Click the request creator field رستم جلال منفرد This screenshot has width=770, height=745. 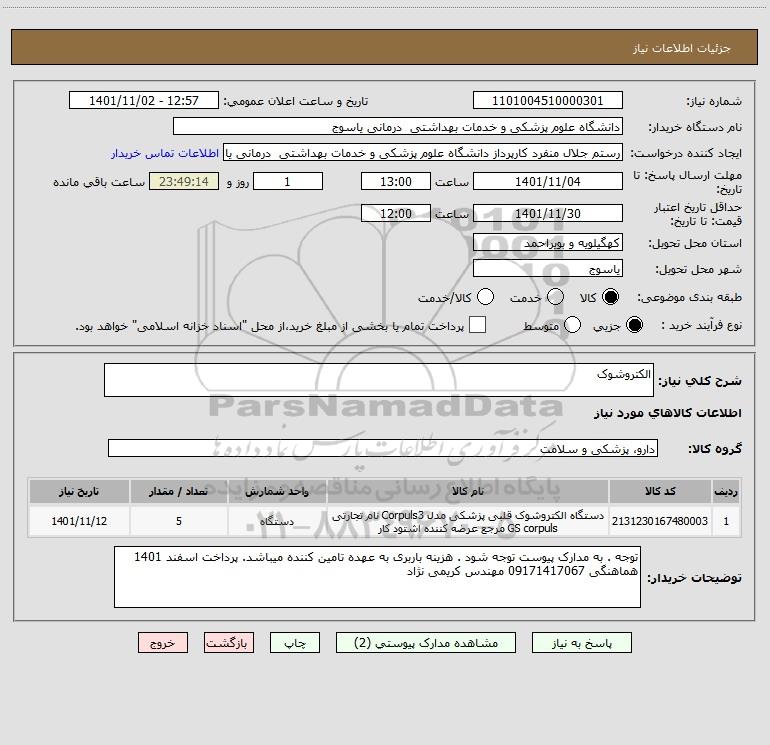(x=423, y=153)
